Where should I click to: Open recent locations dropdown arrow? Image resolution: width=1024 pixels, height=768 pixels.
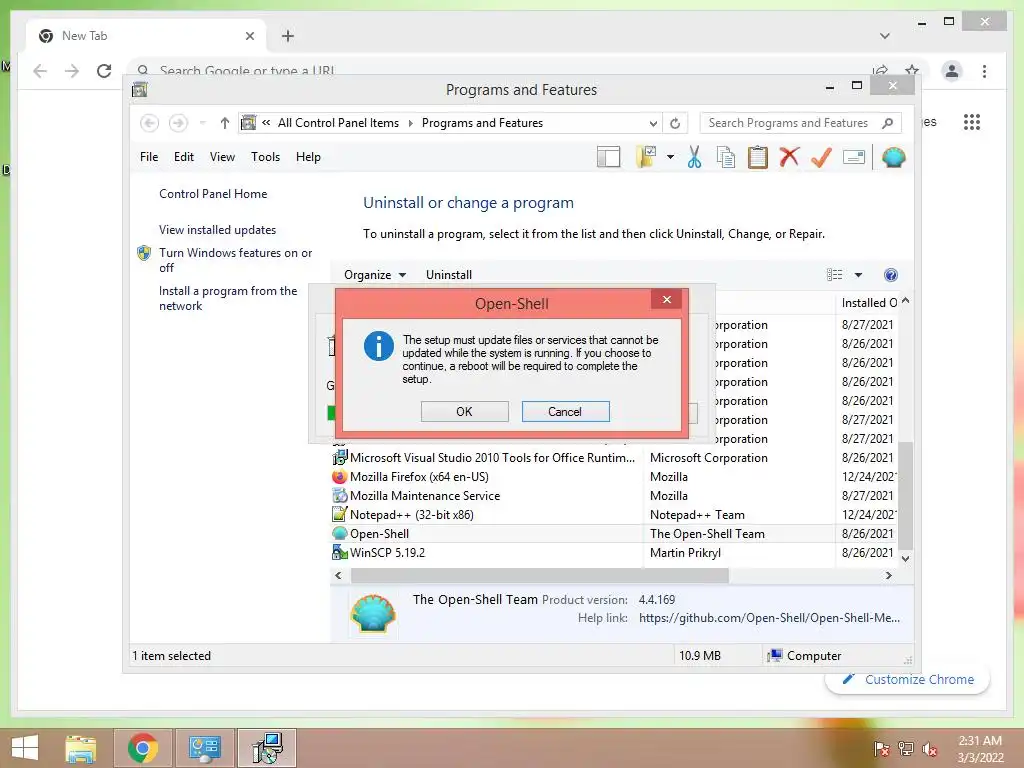[202, 123]
